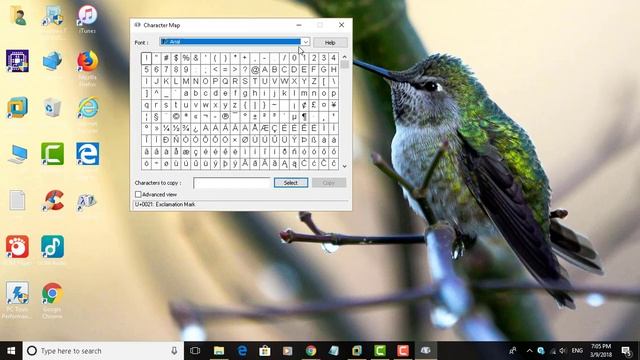Select the section sign § character
The width and height of the screenshot is (640, 360).
156,117
